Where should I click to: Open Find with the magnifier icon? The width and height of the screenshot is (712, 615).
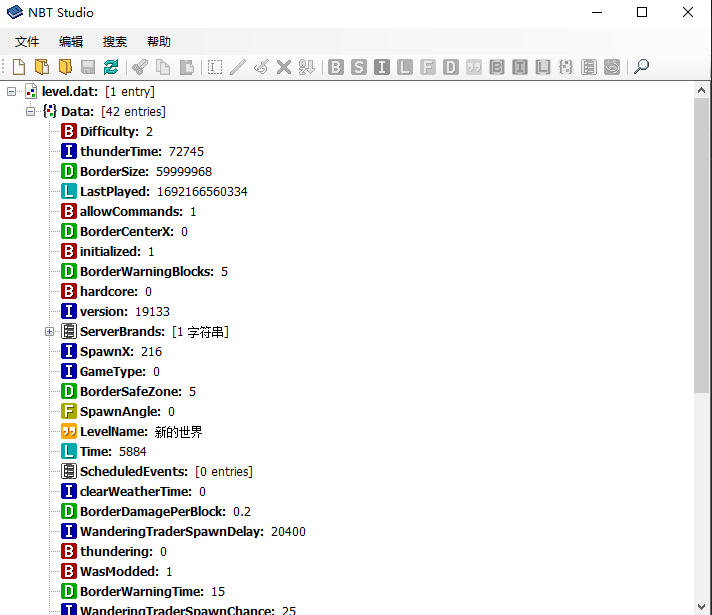(x=641, y=67)
